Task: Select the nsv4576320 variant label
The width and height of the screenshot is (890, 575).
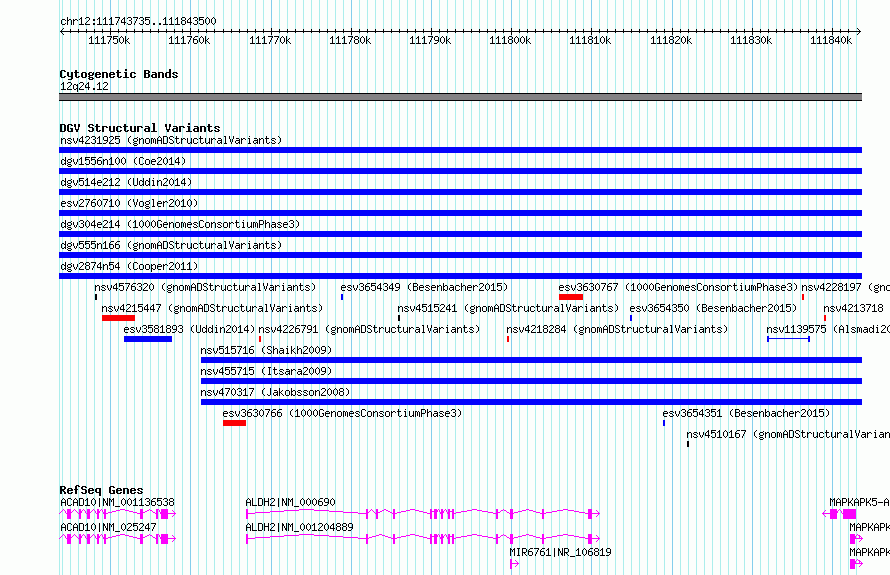Action: tap(205, 287)
